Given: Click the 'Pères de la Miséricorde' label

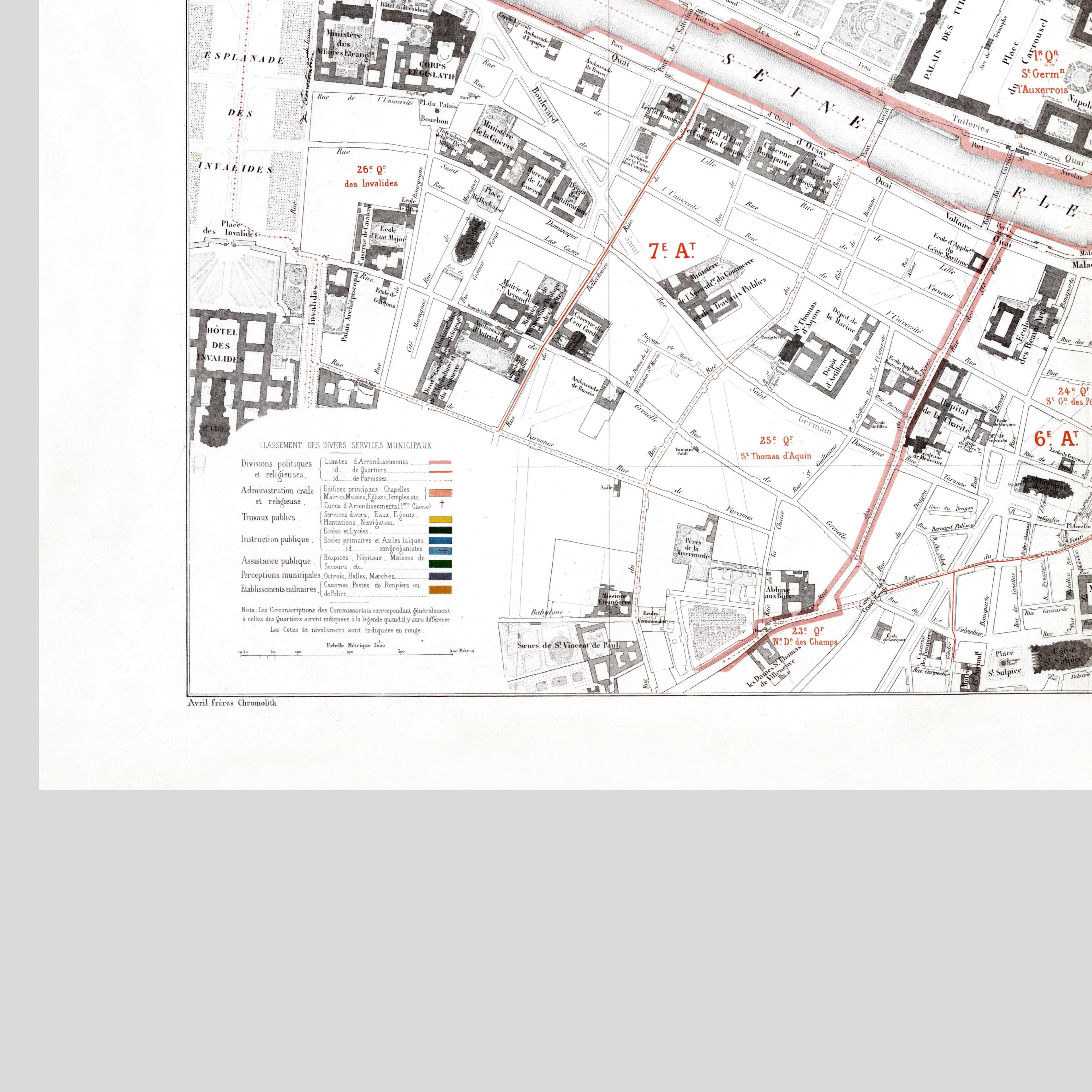Looking at the screenshot, I should [x=692, y=548].
